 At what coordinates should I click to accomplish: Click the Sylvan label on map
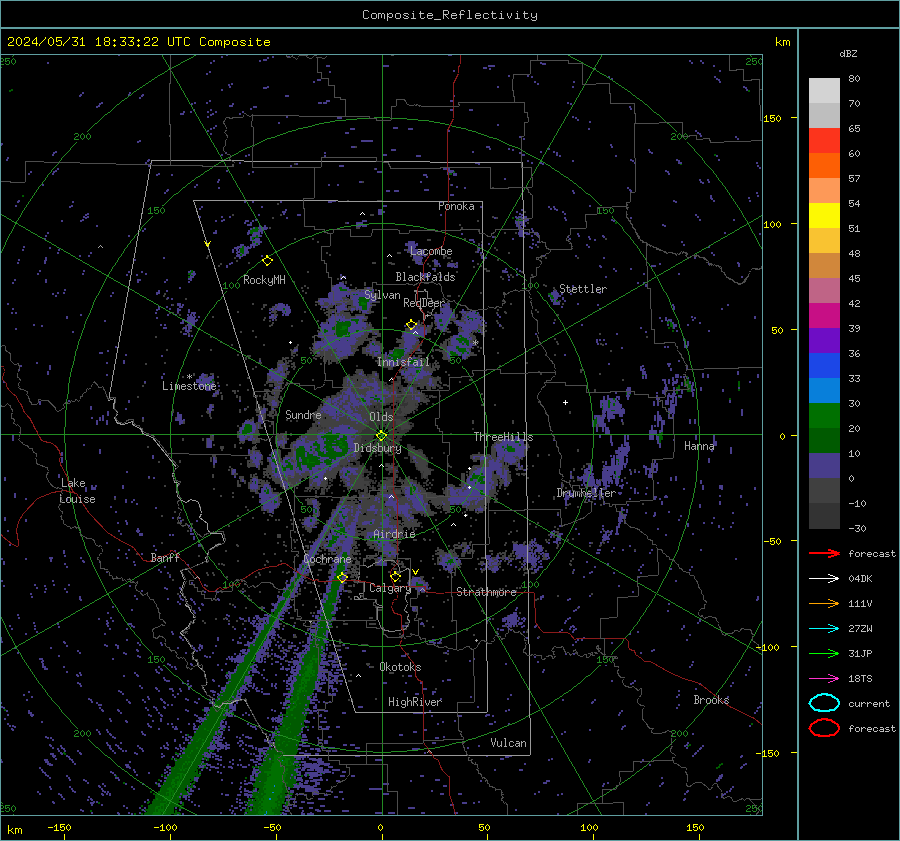point(382,295)
